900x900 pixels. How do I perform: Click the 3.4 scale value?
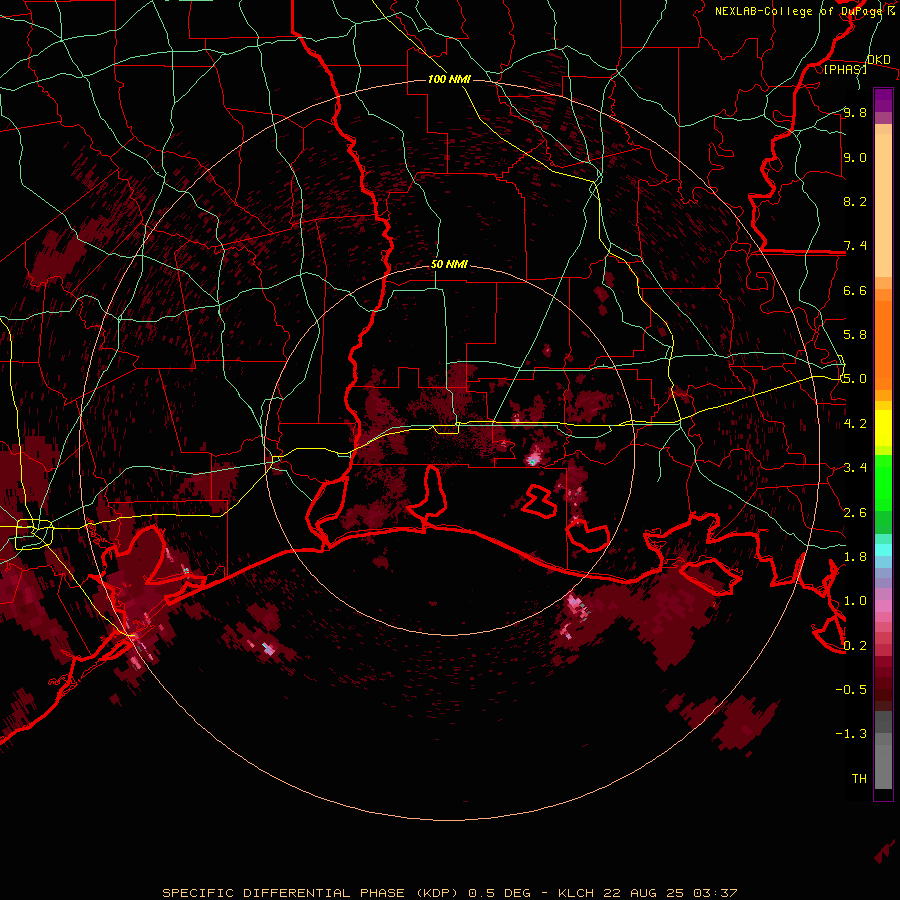tap(855, 468)
